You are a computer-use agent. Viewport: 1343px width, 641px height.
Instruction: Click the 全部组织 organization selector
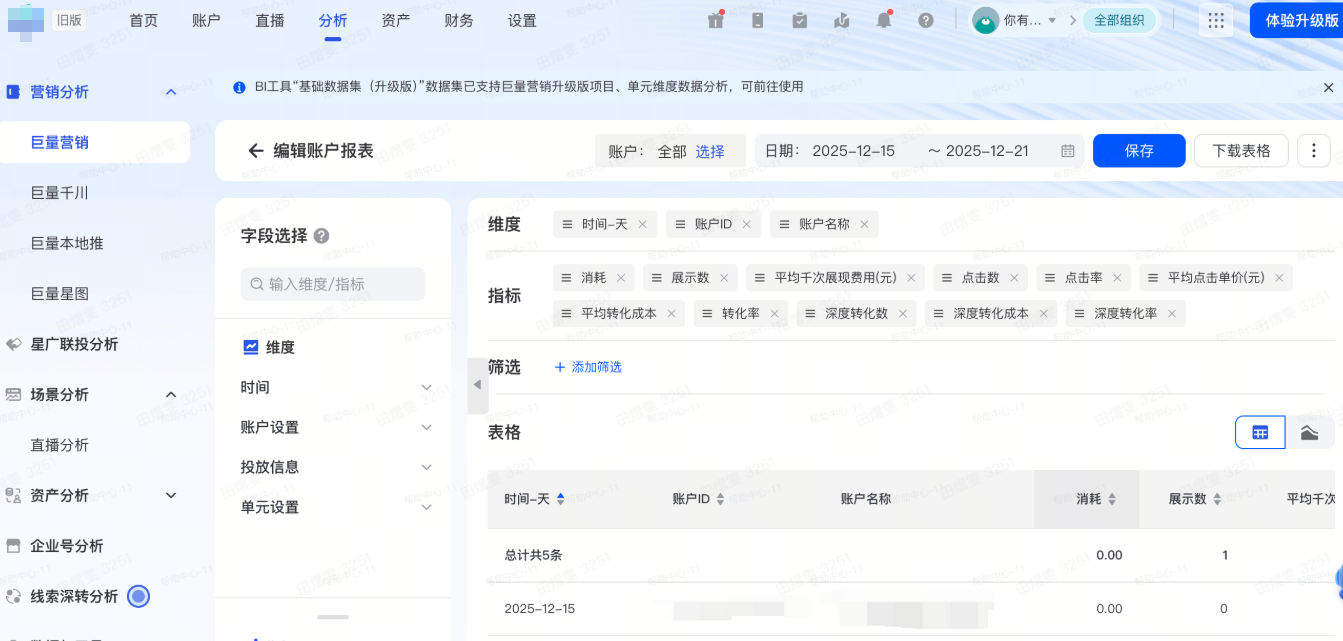click(x=1120, y=20)
